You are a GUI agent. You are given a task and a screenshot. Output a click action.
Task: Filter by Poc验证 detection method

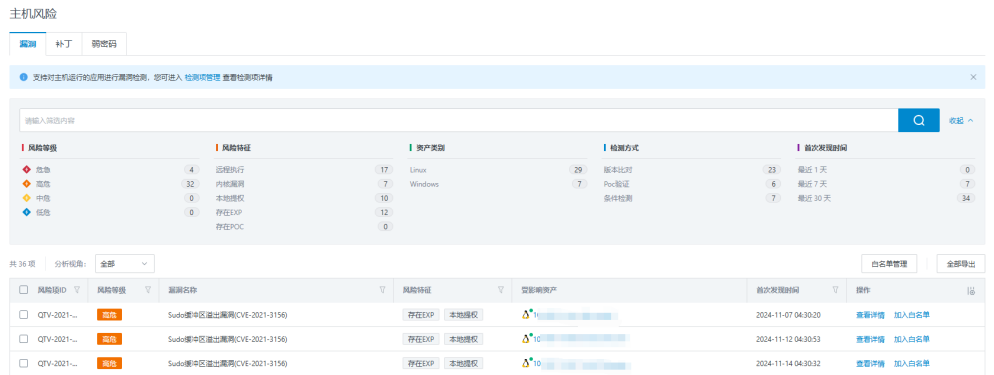617,184
